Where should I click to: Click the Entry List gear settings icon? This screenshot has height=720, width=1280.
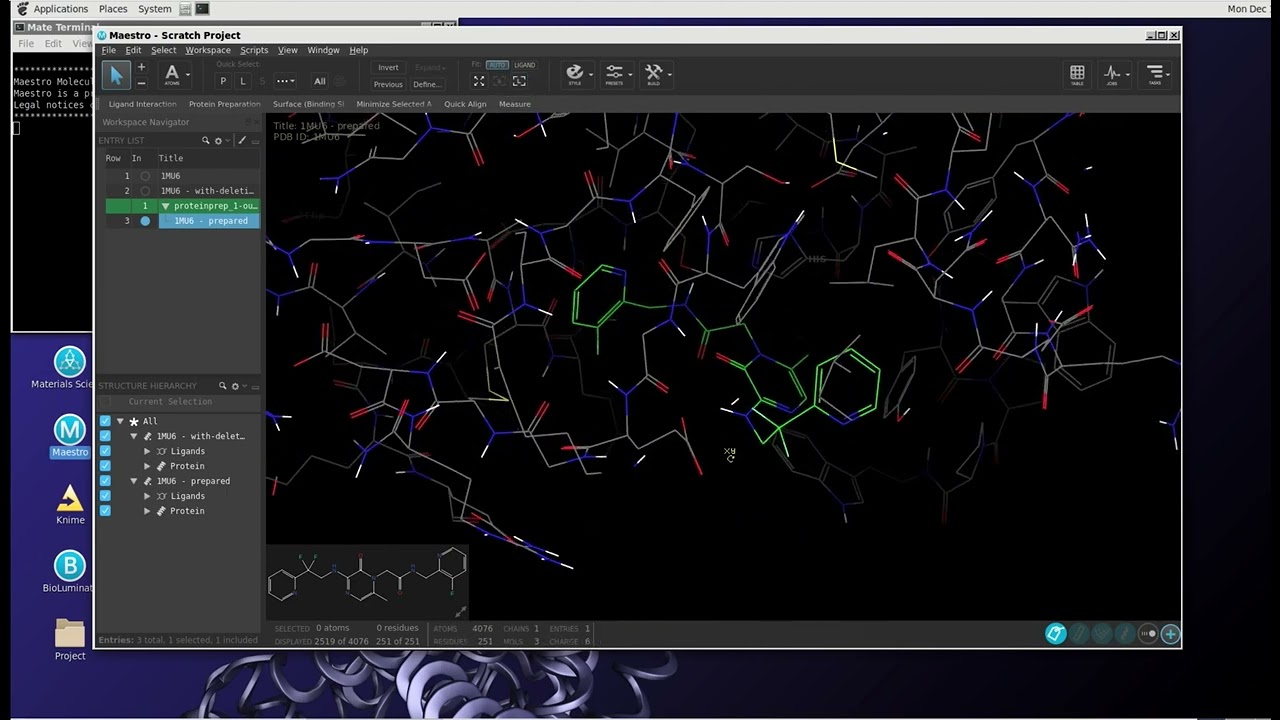218,140
